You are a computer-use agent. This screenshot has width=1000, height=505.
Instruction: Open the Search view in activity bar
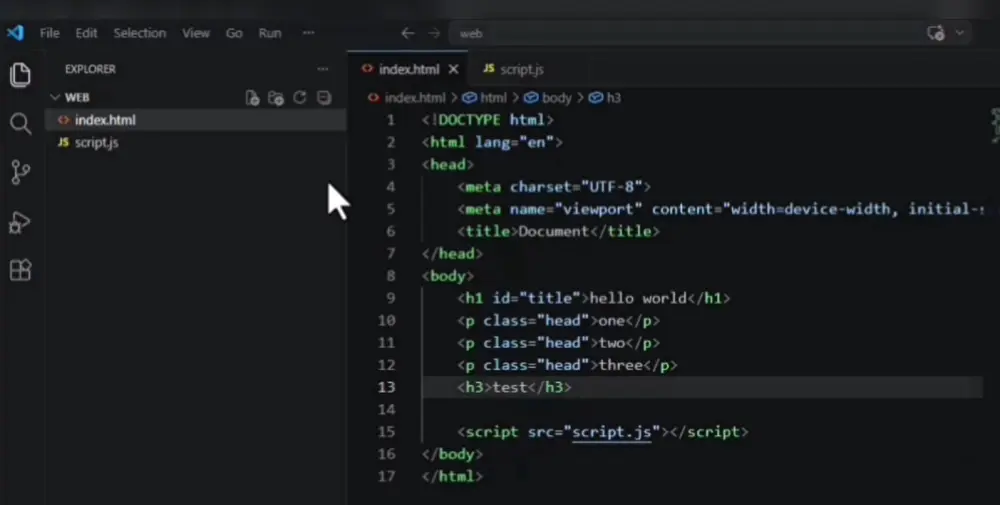pyautogui.click(x=20, y=124)
